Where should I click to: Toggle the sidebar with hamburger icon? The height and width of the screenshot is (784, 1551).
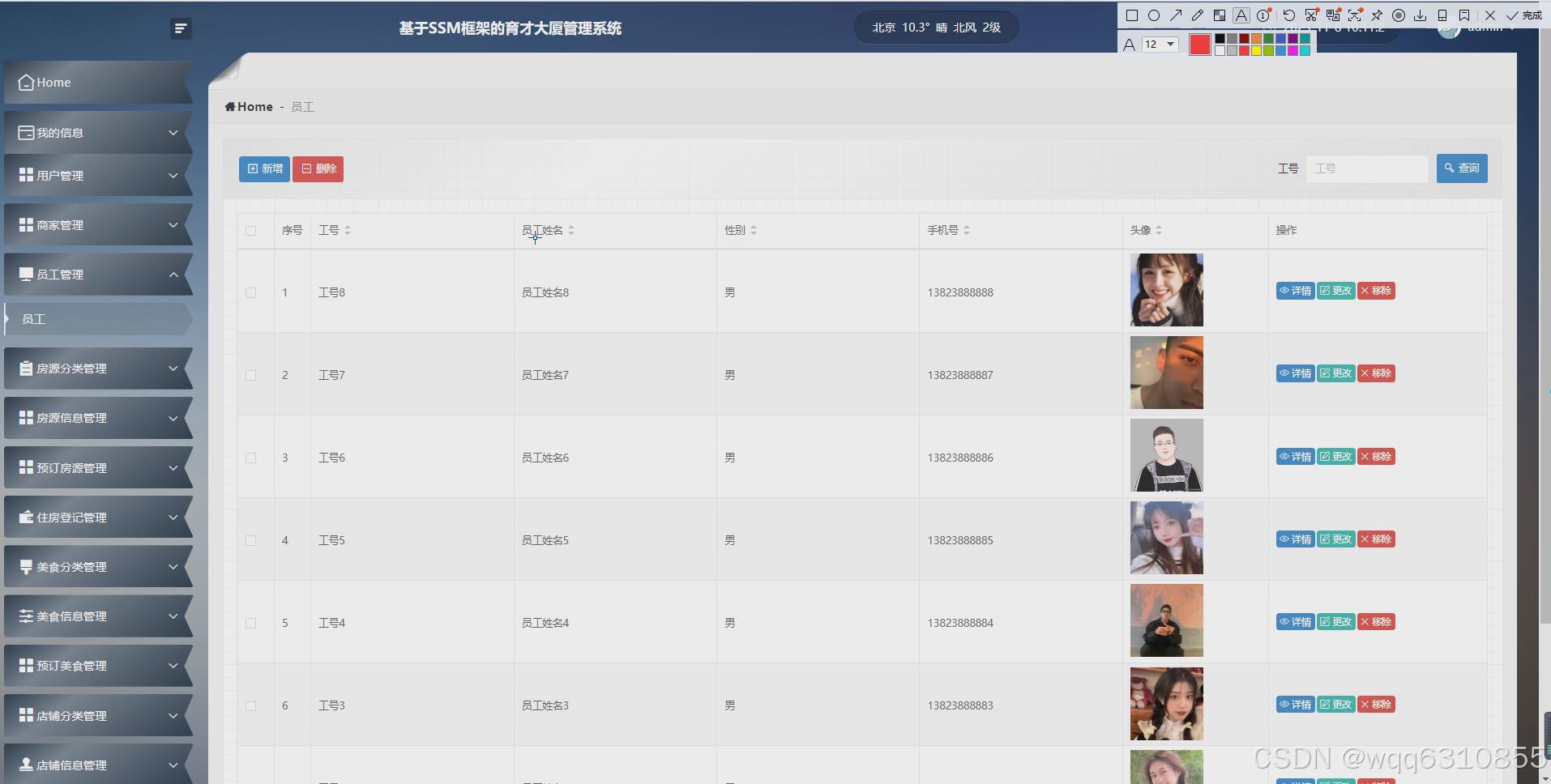coord(181,28)
